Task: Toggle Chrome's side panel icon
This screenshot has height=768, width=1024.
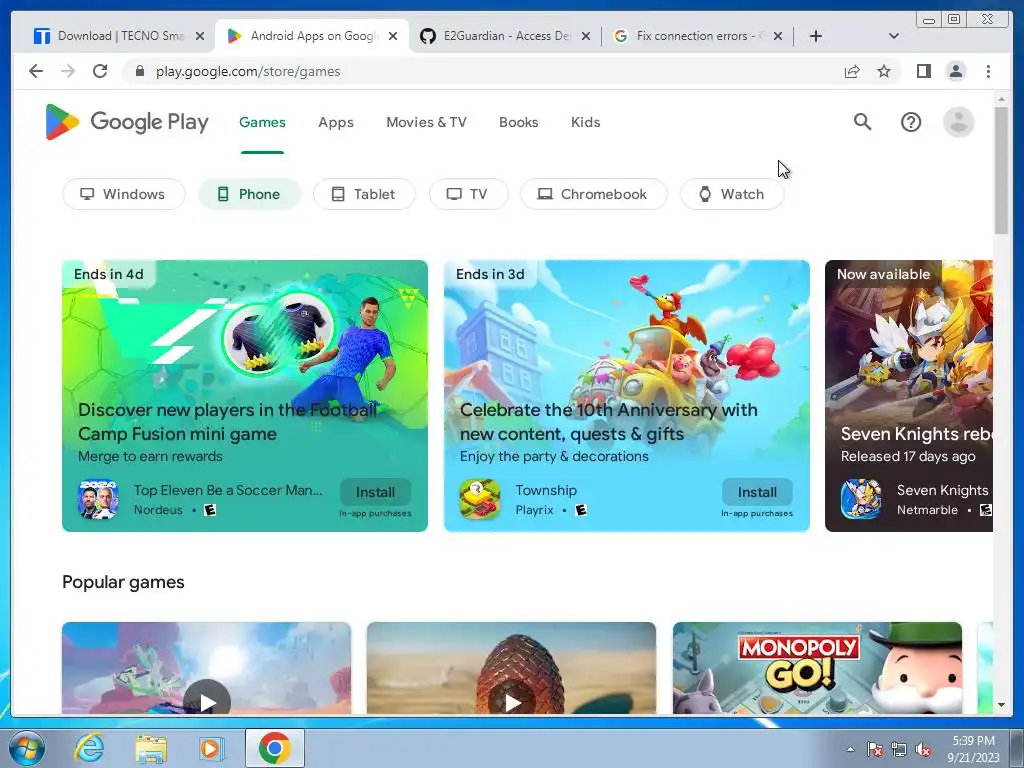Action: click(923, 71)
